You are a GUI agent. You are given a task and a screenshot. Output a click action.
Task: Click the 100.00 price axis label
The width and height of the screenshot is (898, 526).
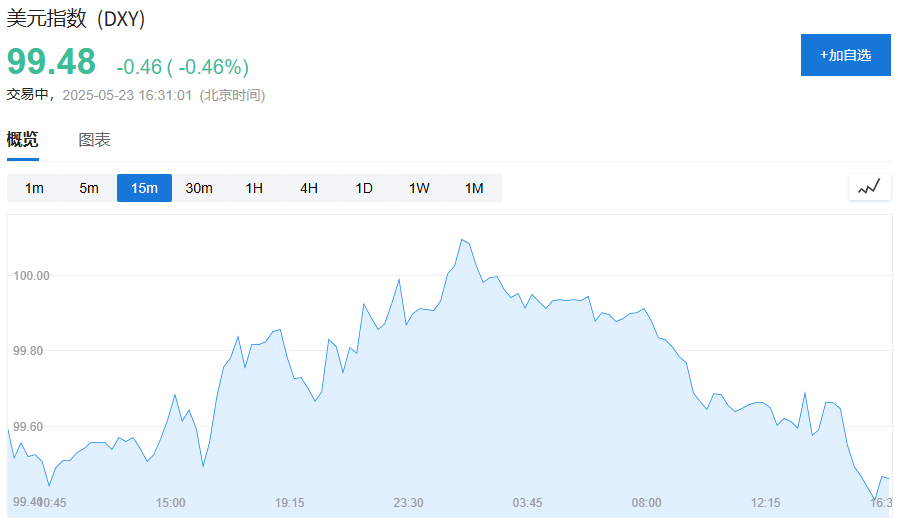[31, 276]
